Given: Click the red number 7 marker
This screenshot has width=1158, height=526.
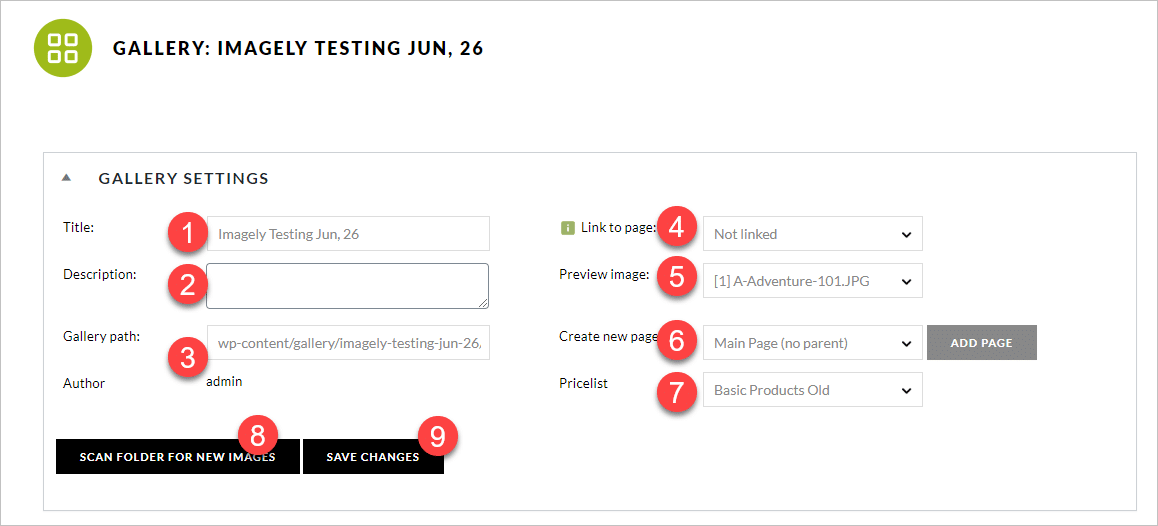Looking at the screenshot, I should [676, 392].
